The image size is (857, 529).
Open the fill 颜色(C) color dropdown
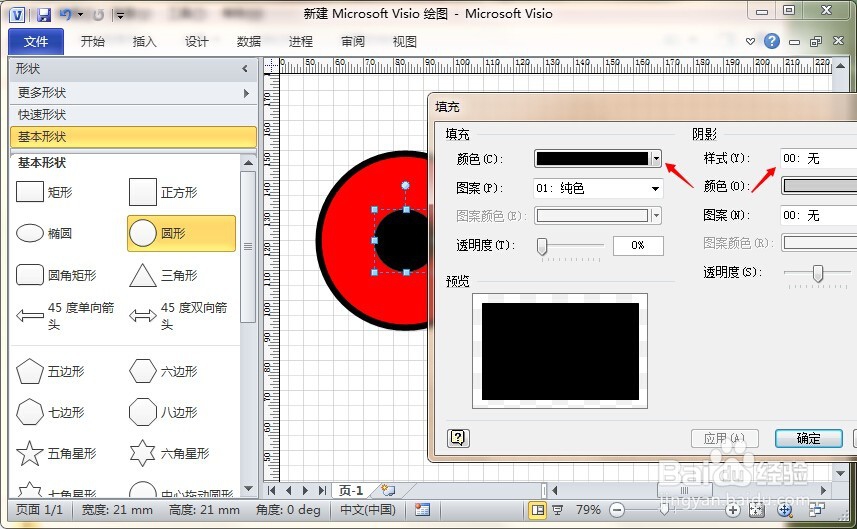point(656,158)
